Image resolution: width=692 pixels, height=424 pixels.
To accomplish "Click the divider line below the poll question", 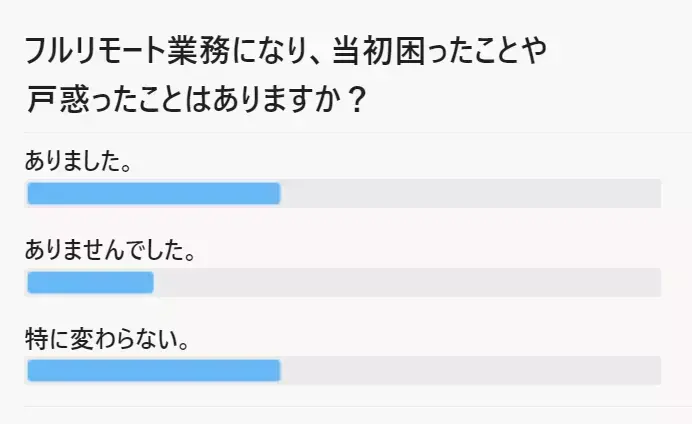I will 358,132.
